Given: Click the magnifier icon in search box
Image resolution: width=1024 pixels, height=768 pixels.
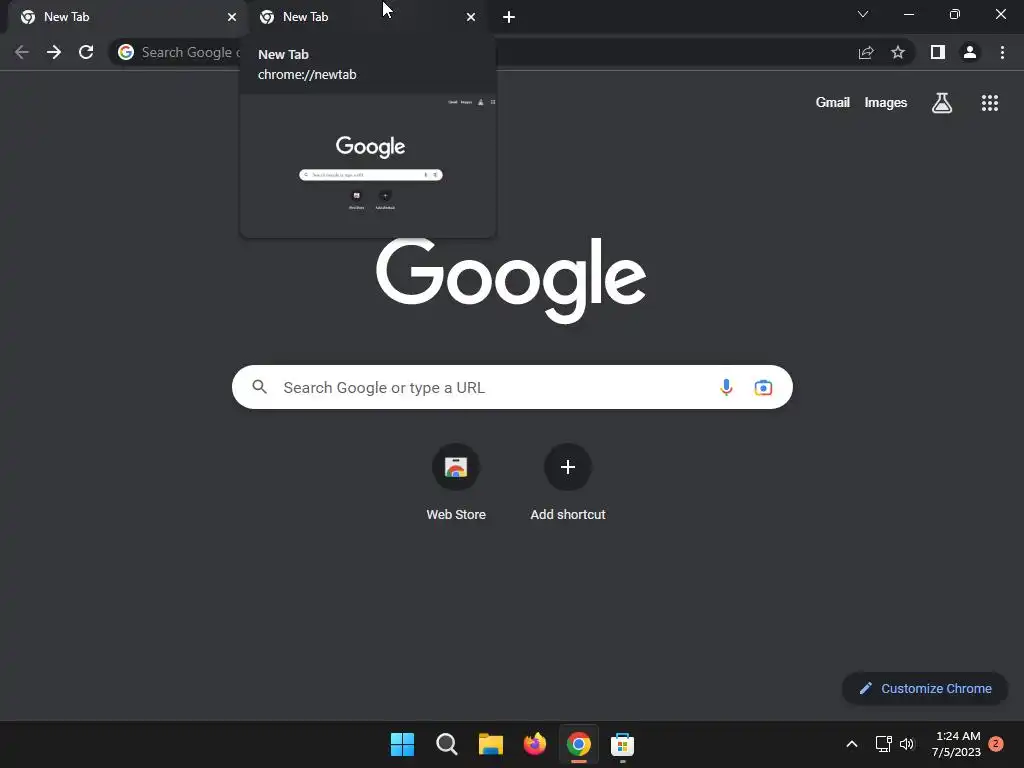Looking at the screenshot, I should pos(260,387).
